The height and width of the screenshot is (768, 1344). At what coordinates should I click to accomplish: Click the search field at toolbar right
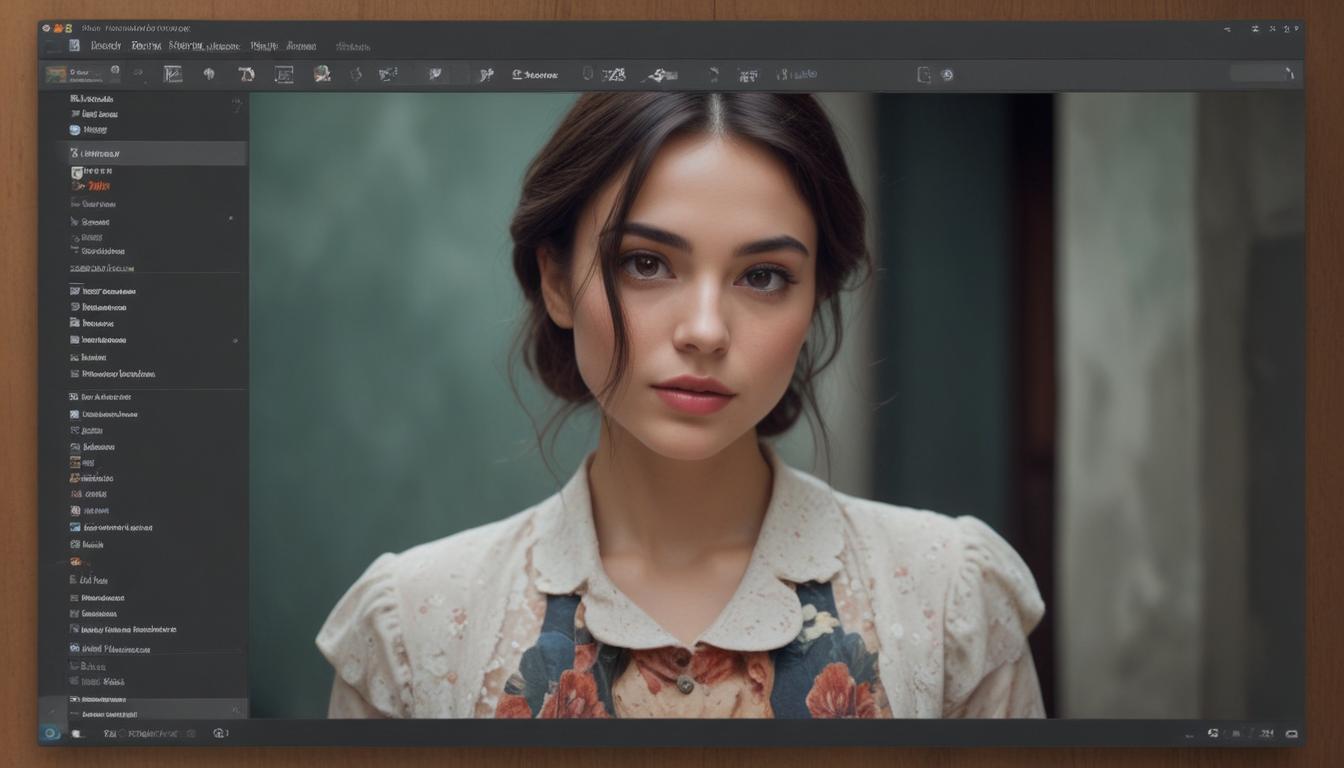point(1260,73)
